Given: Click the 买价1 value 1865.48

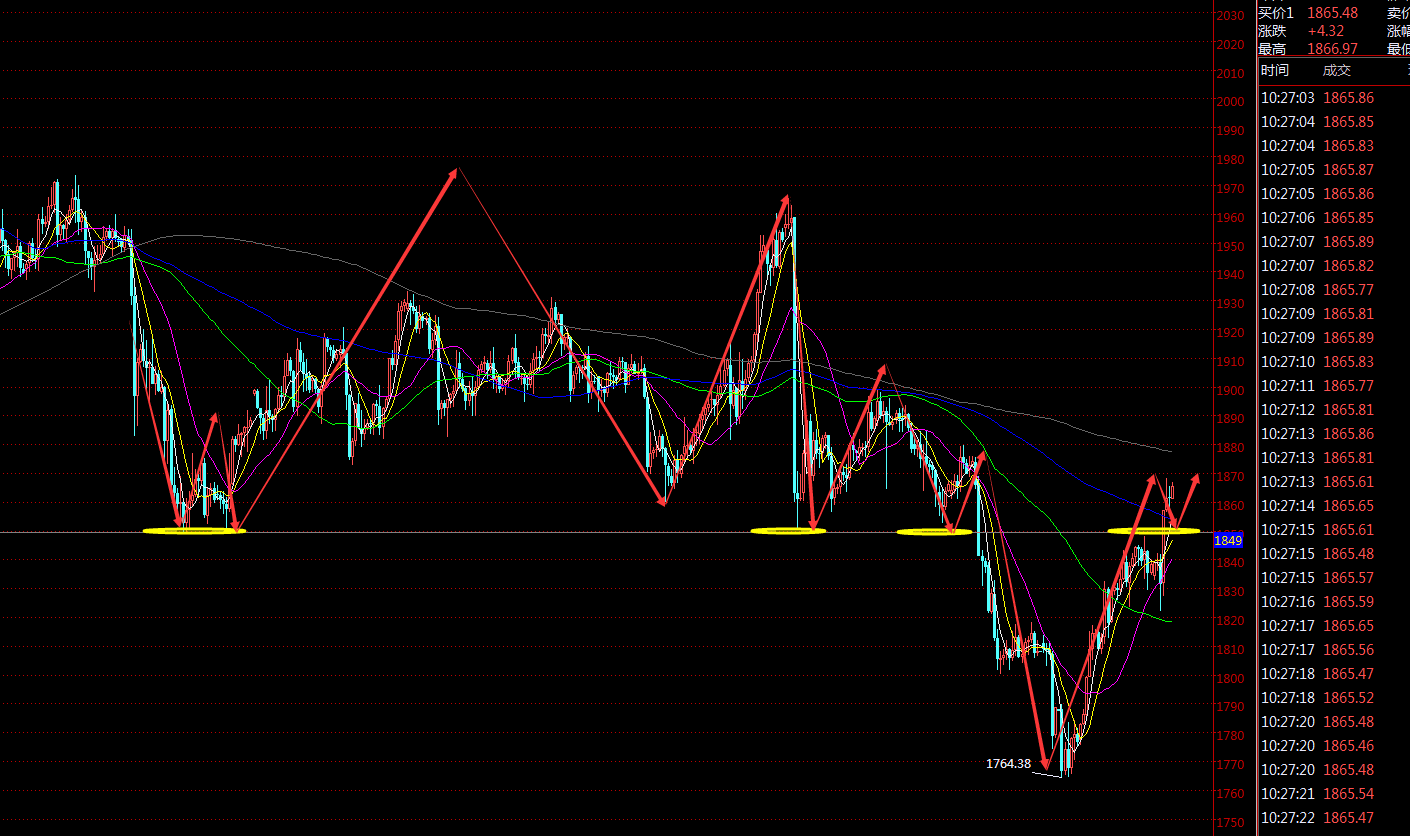Looking at the screenshot, I should click(1333, 13).
